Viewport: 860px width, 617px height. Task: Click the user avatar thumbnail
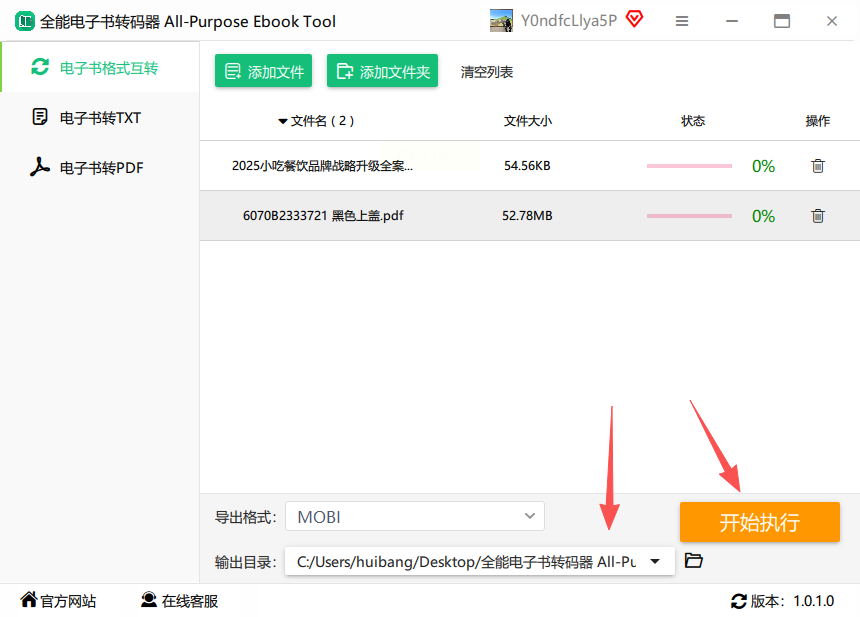click(x=501, y=21)
